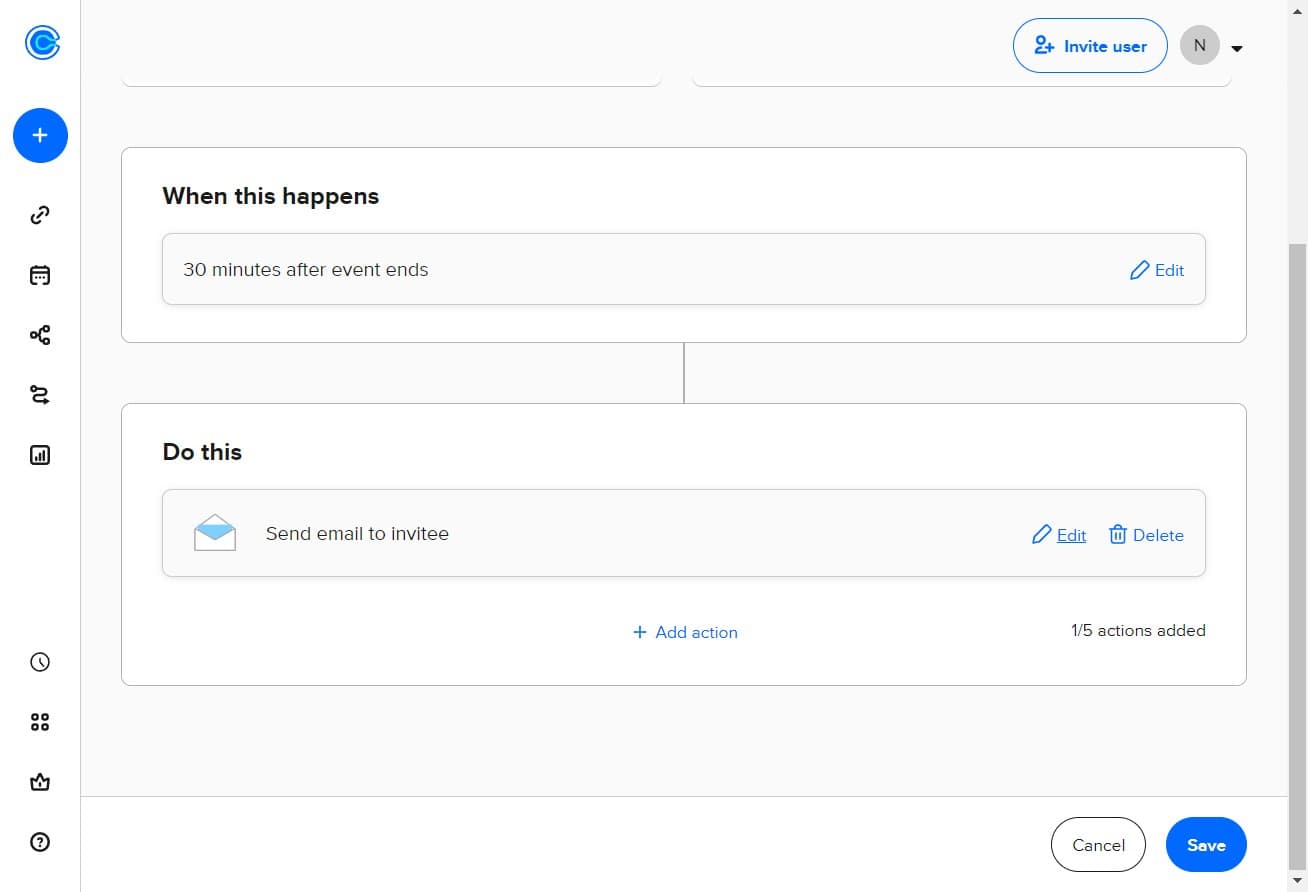Cancel the workflow changes
This screenshot has width=1308, height=892.
coord(1098,845)
